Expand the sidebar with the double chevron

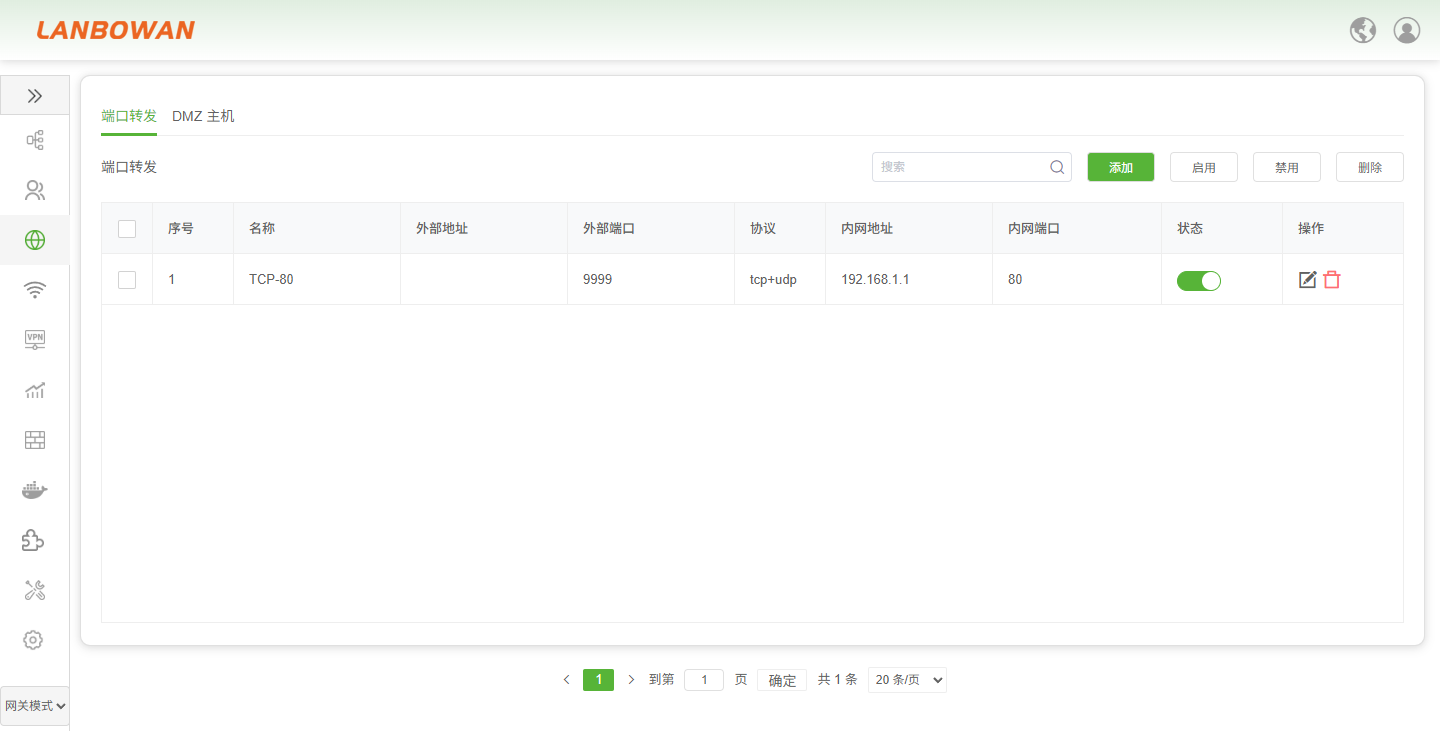point(35,96)
